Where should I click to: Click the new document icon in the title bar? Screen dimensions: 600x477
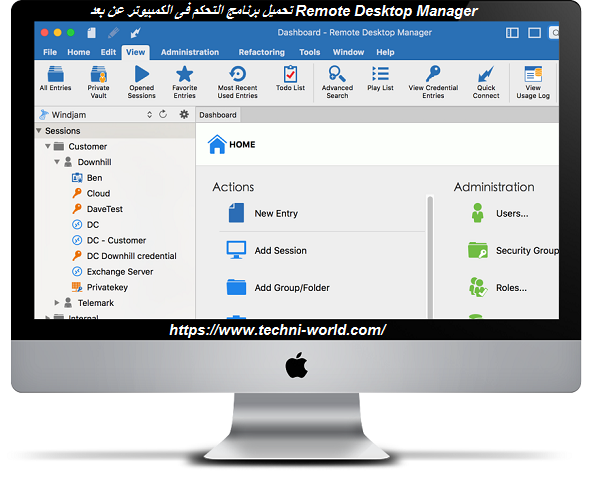(91, 33)
